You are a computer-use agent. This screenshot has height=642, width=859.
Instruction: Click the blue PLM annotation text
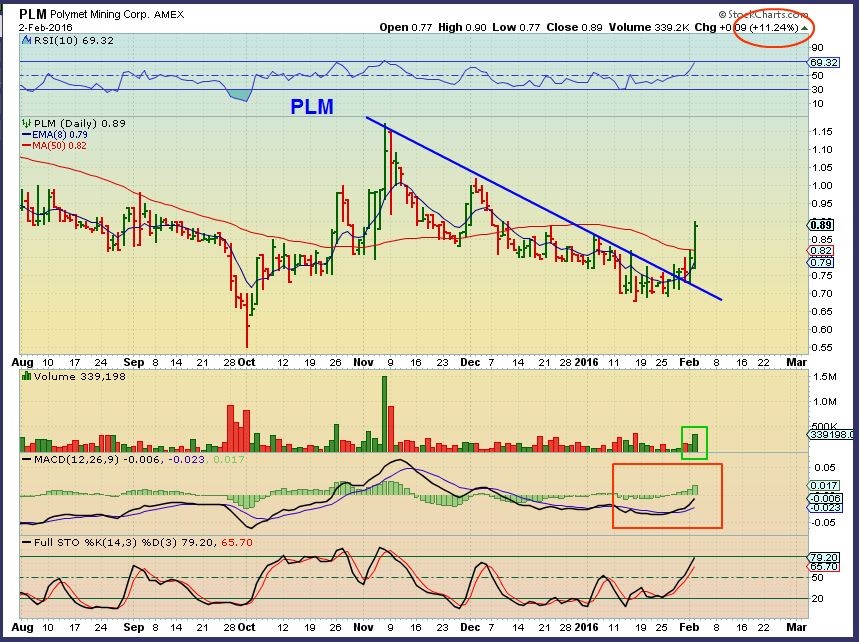(312, 106)
